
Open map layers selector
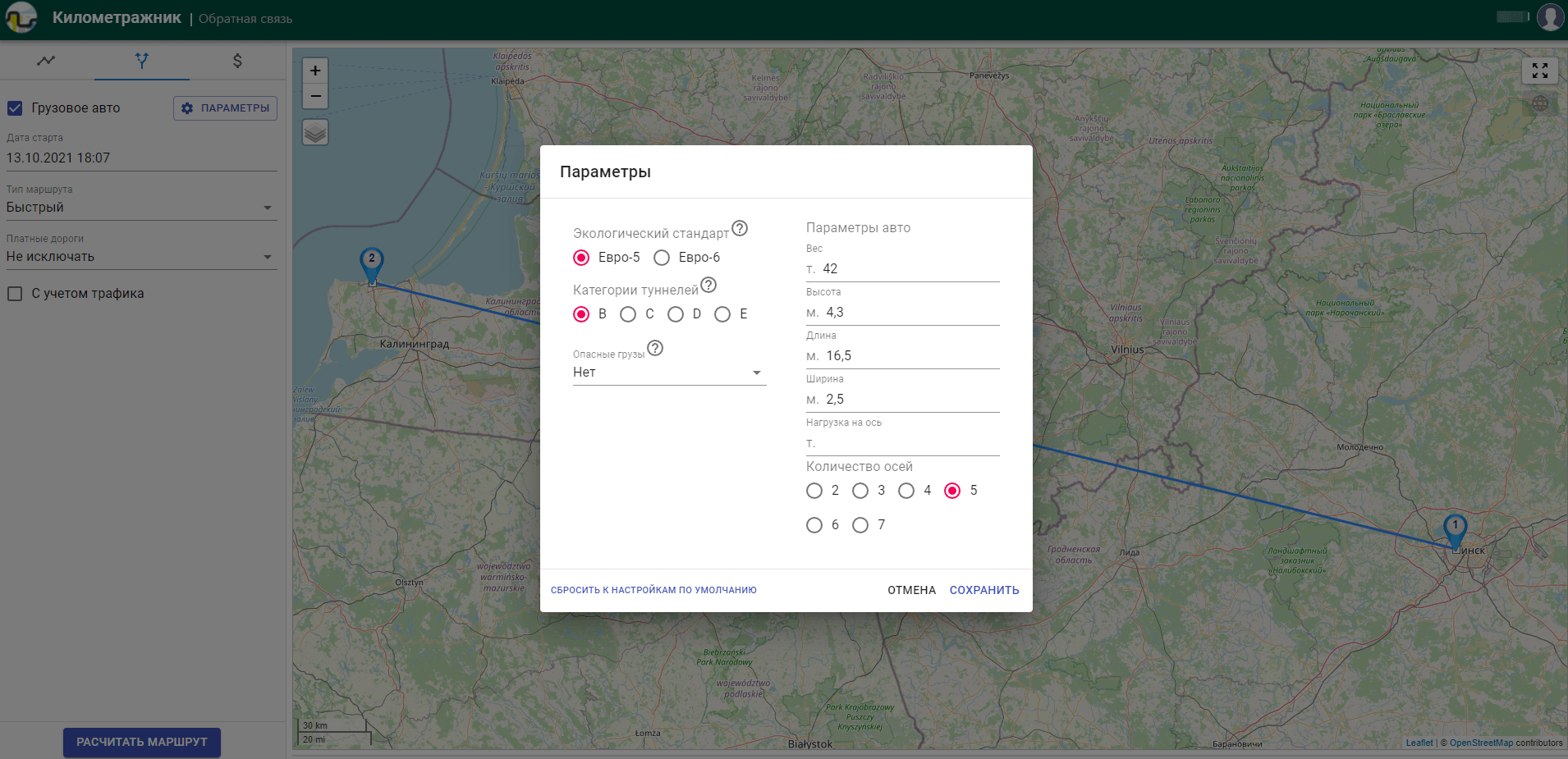point(315,132)
